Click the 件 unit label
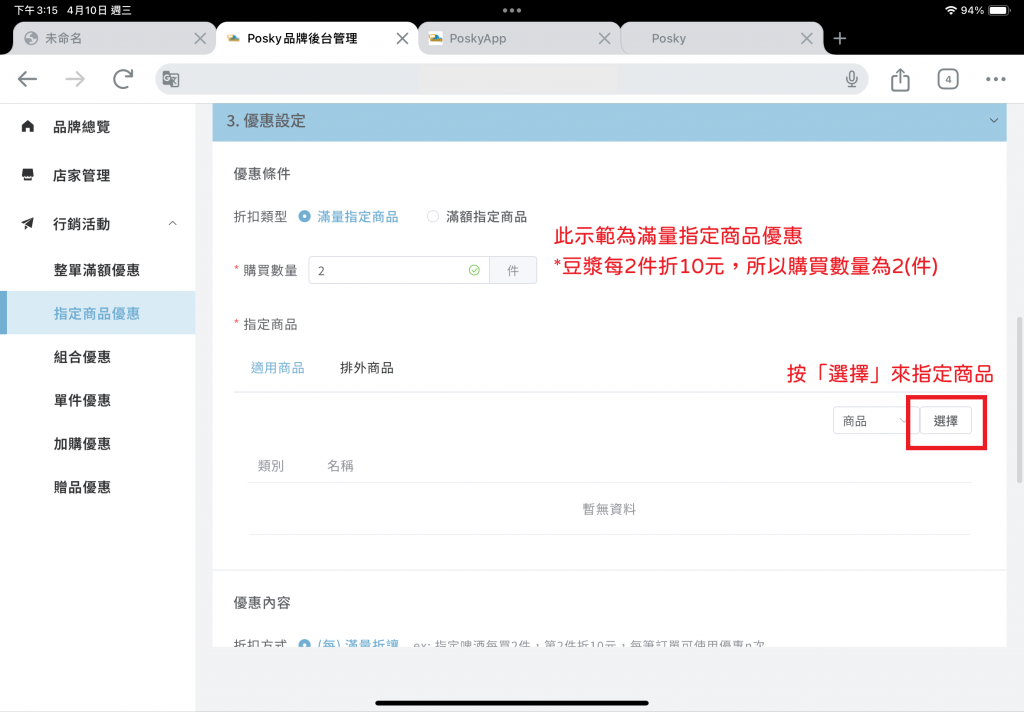This screenshot has width=1024, height=712. click(x=513, y=270)
